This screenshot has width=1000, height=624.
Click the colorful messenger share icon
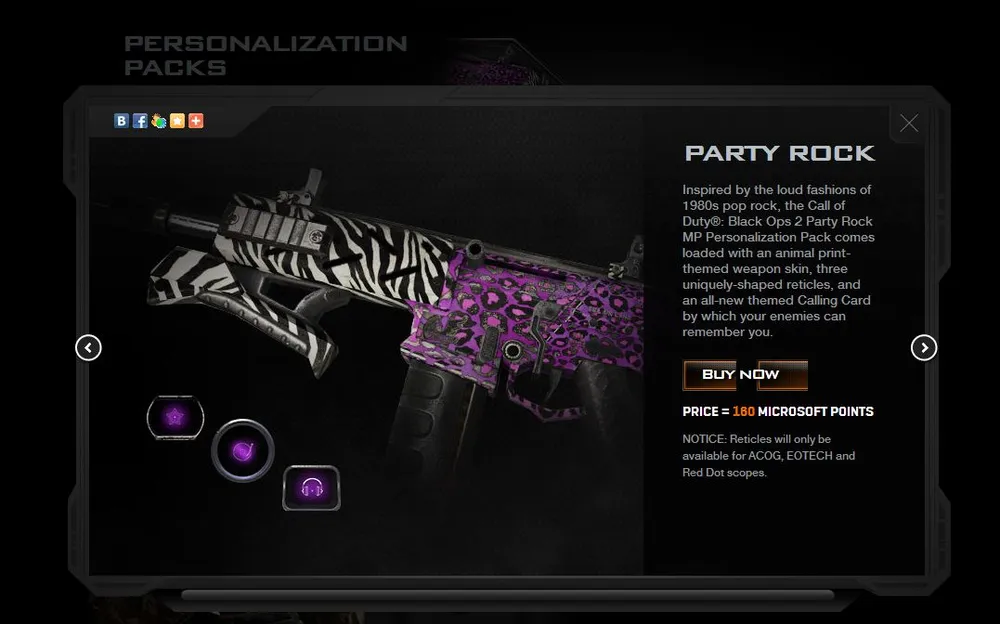159,121
